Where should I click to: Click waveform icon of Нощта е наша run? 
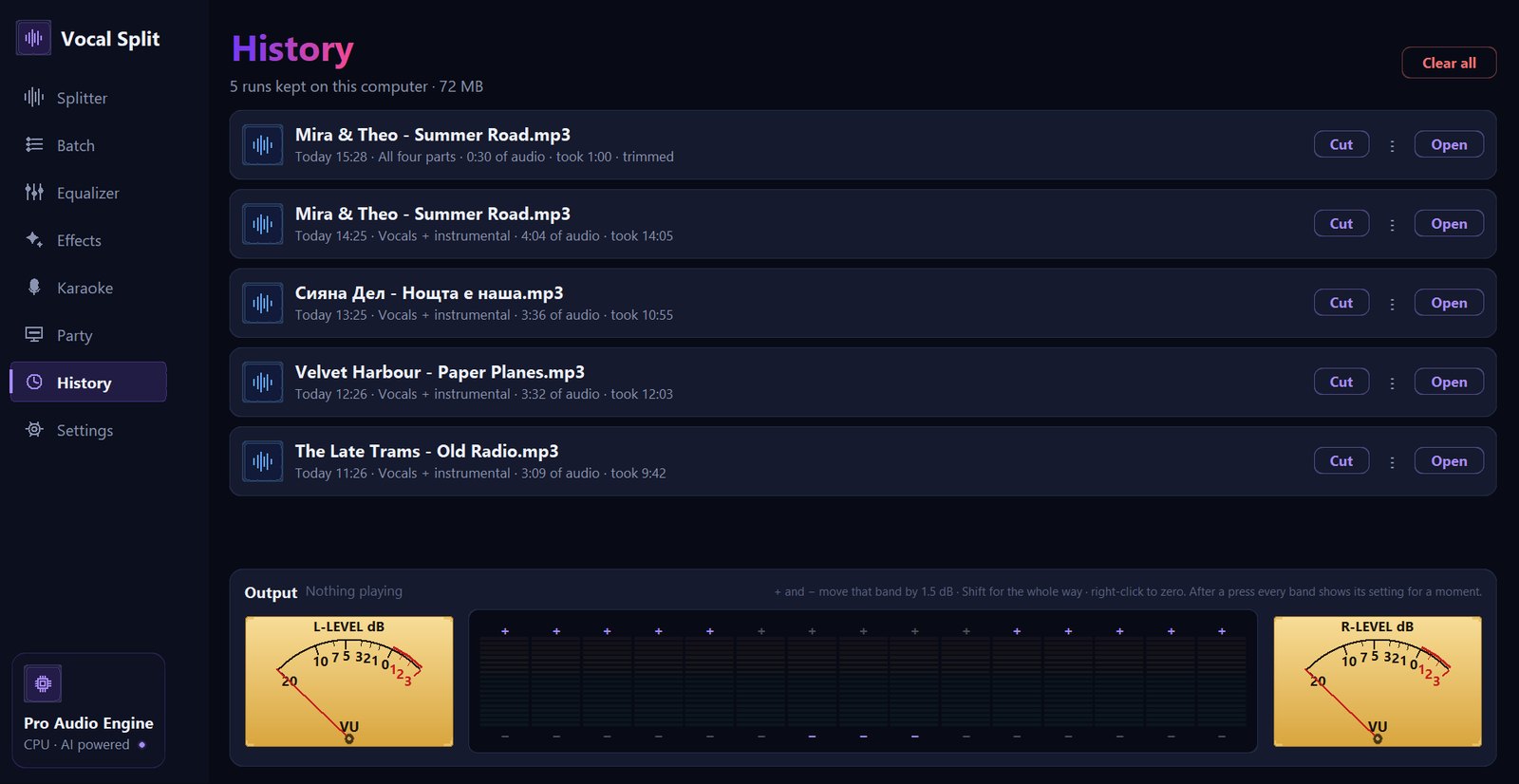tap(263, 303)
